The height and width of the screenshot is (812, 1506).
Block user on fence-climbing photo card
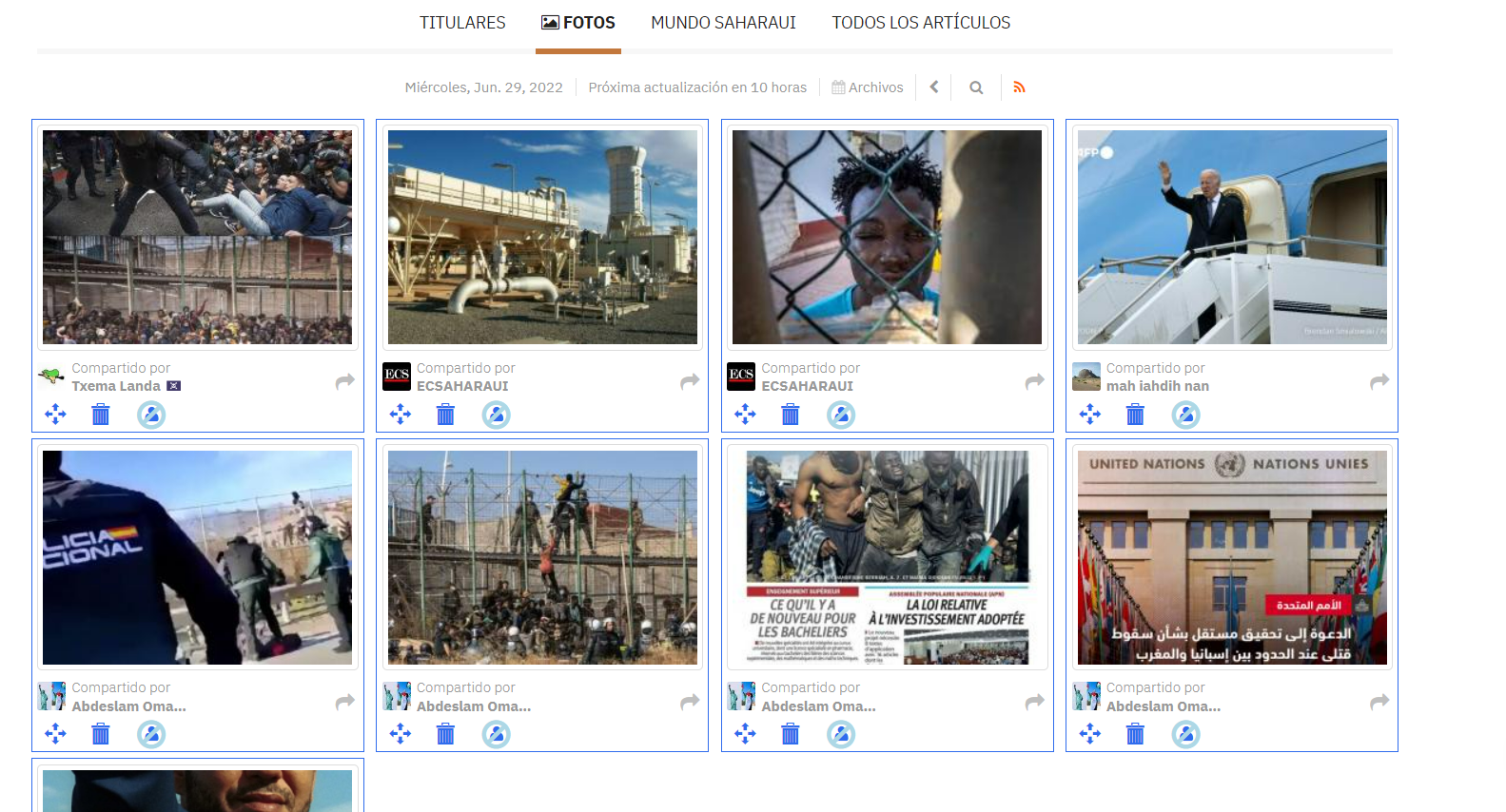coord(496,734)
